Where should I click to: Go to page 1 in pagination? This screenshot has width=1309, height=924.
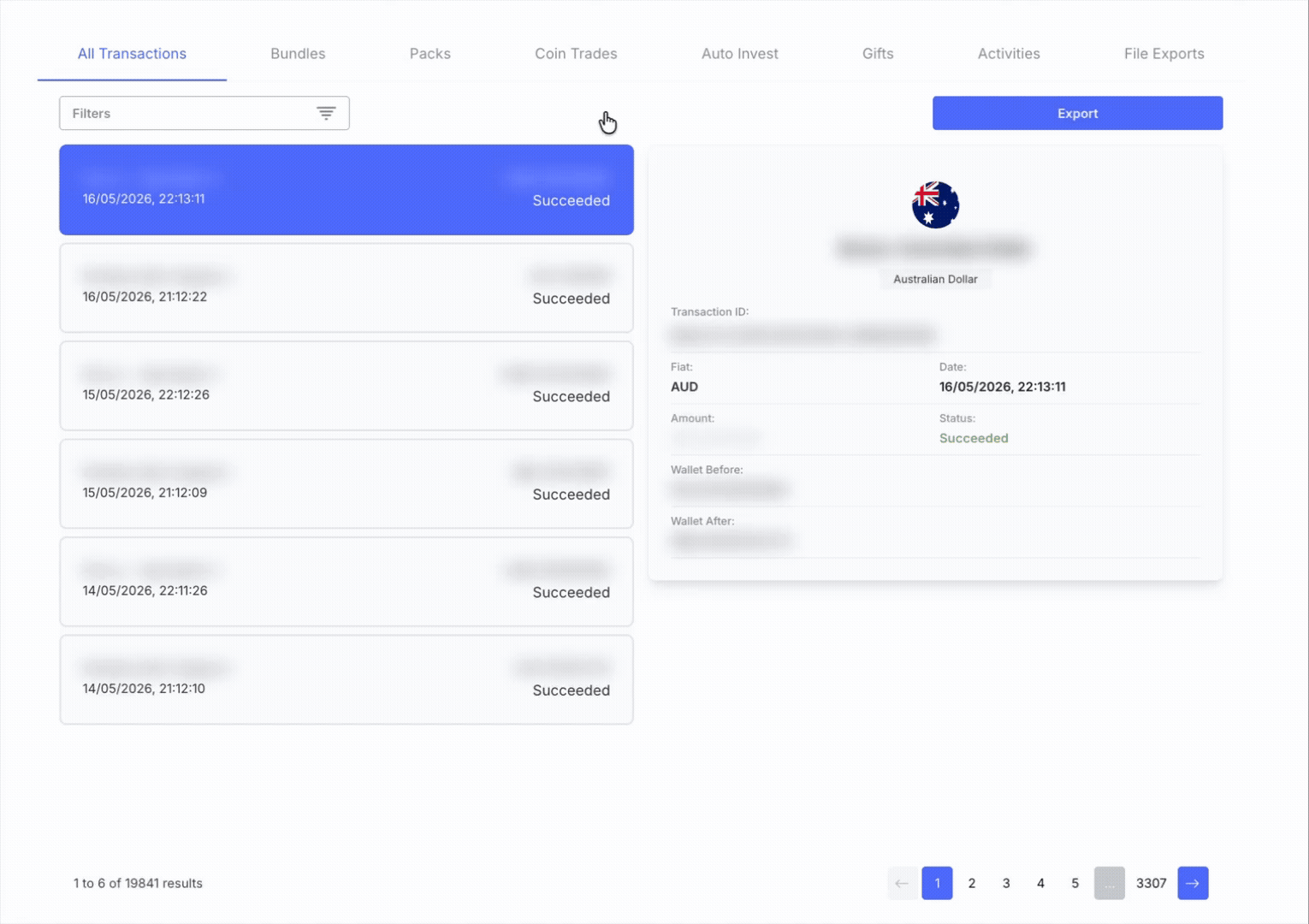(937, 883)
